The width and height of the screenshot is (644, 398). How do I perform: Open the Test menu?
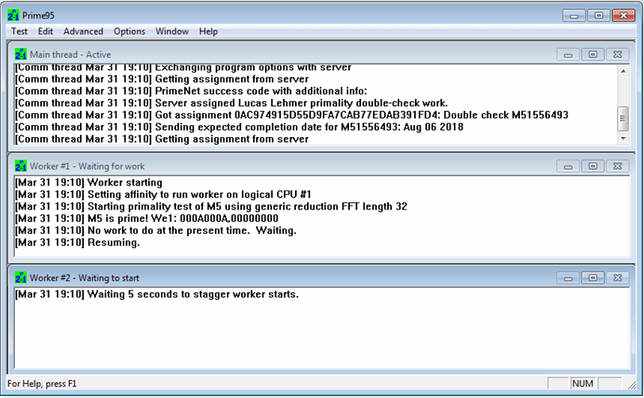tap(19, 31)
